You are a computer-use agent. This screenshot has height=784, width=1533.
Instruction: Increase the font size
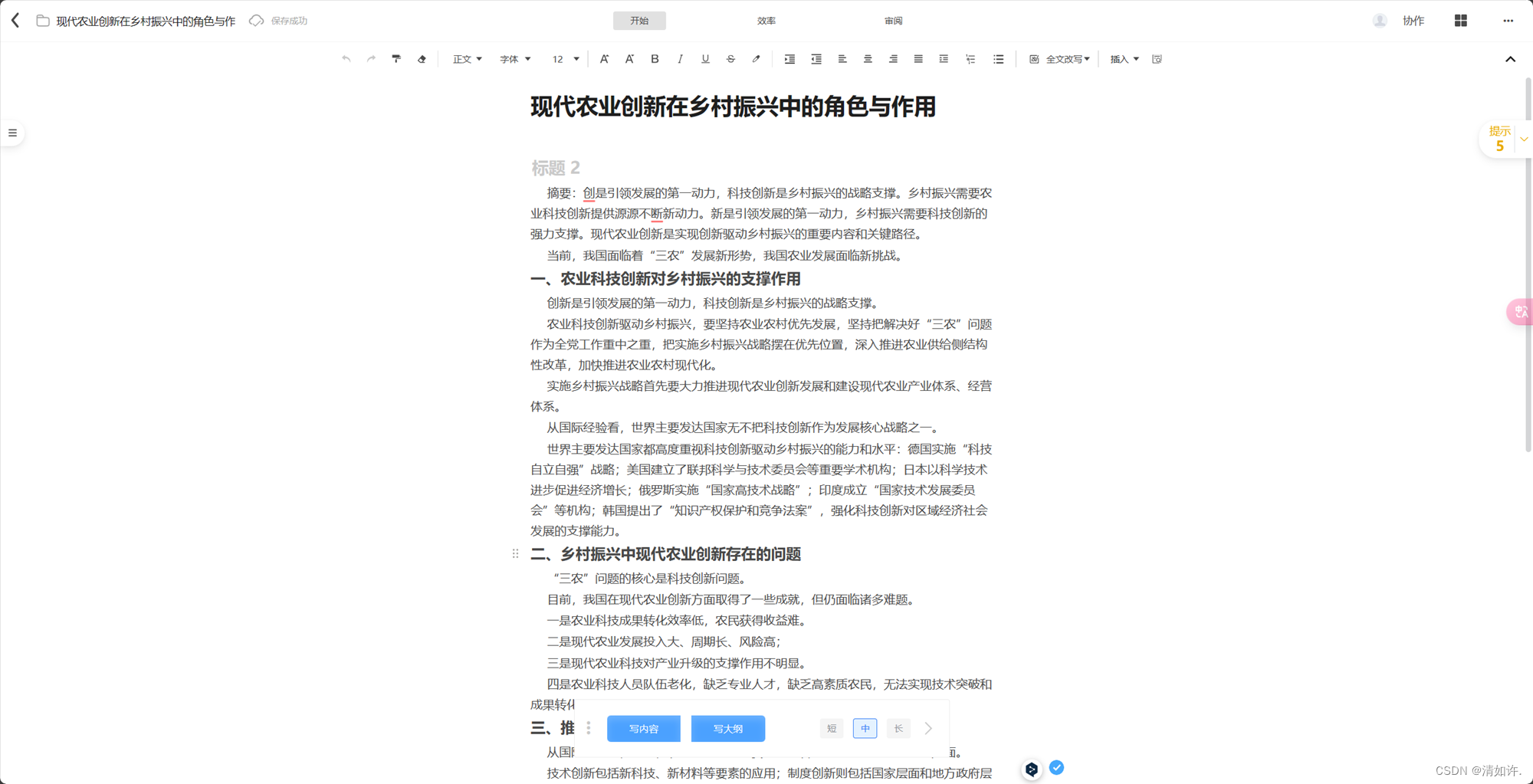[604, 59]
